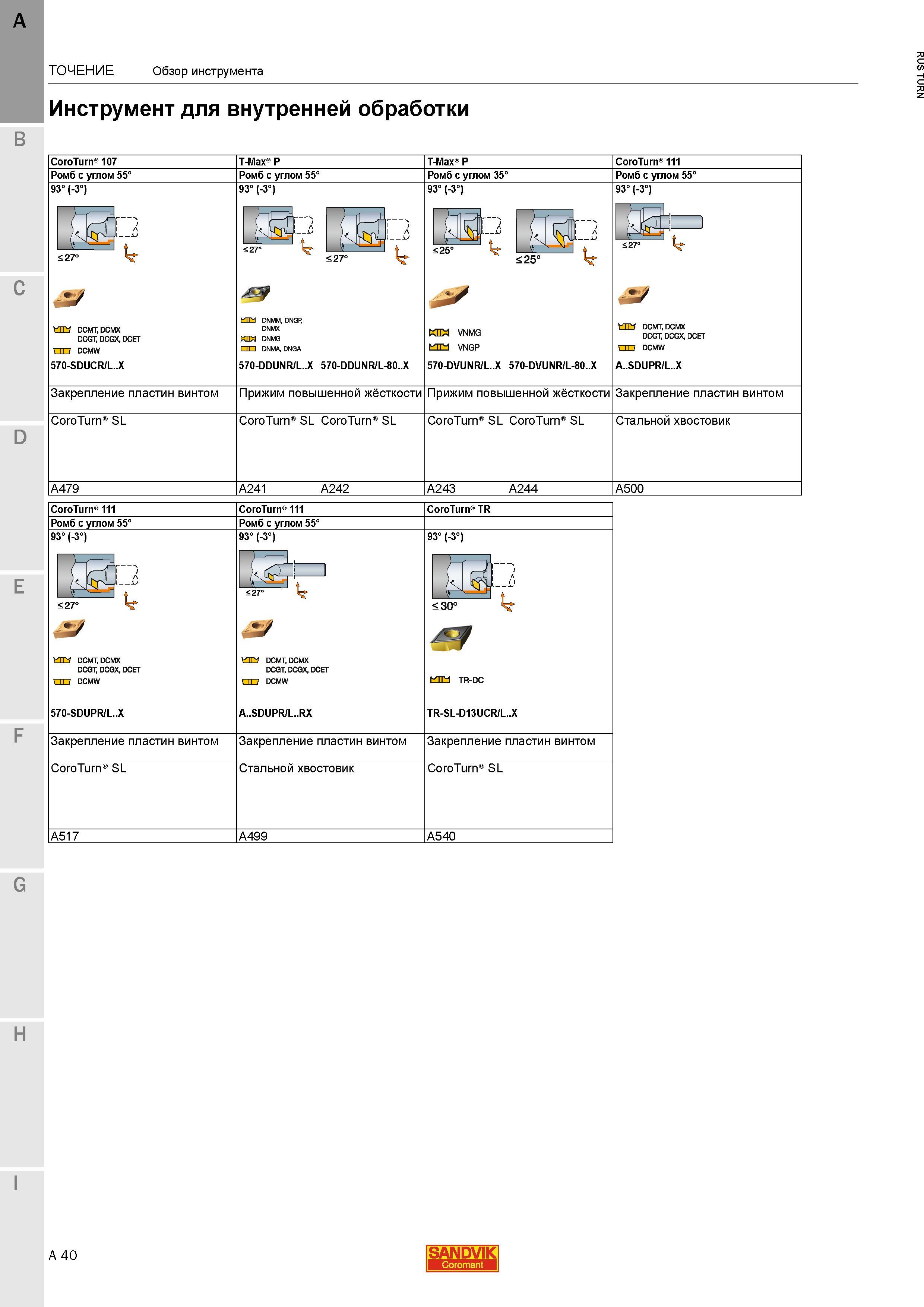
Task: Open page reference A479
Action: coord(65,488)
